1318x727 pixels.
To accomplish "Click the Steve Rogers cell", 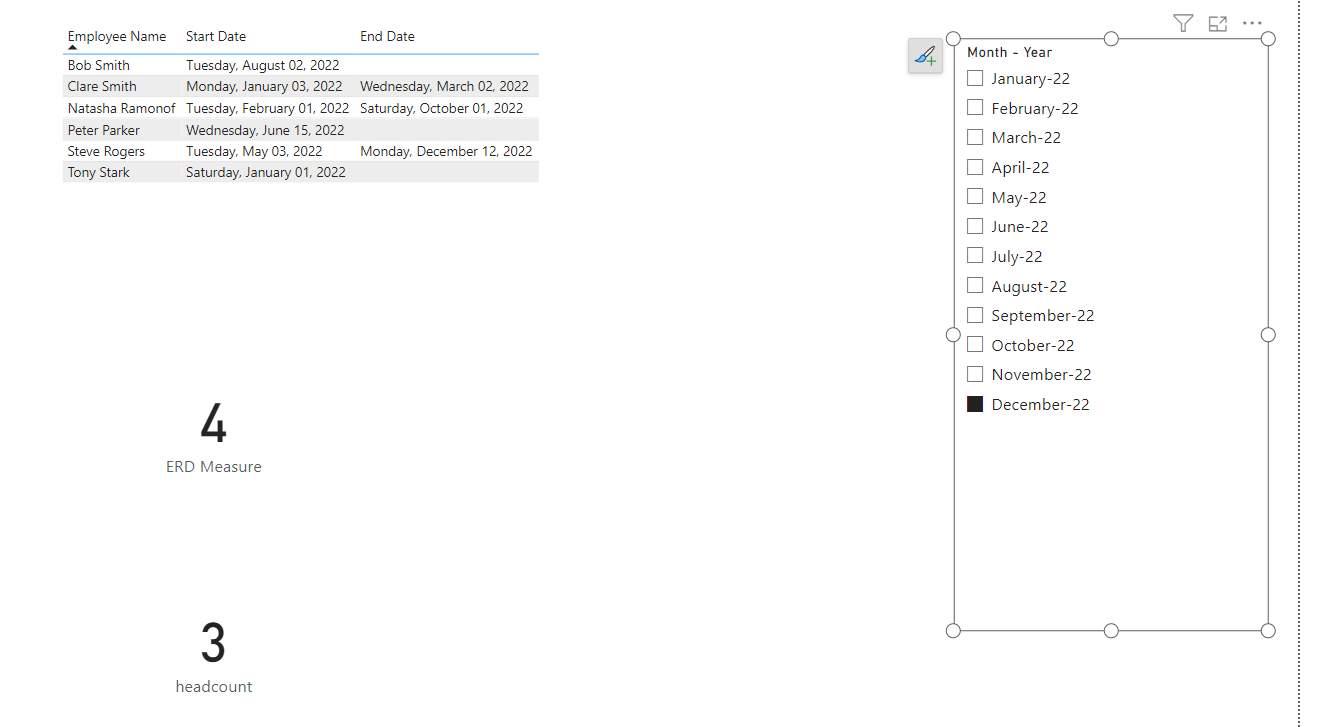I will (x=106, y=151).
